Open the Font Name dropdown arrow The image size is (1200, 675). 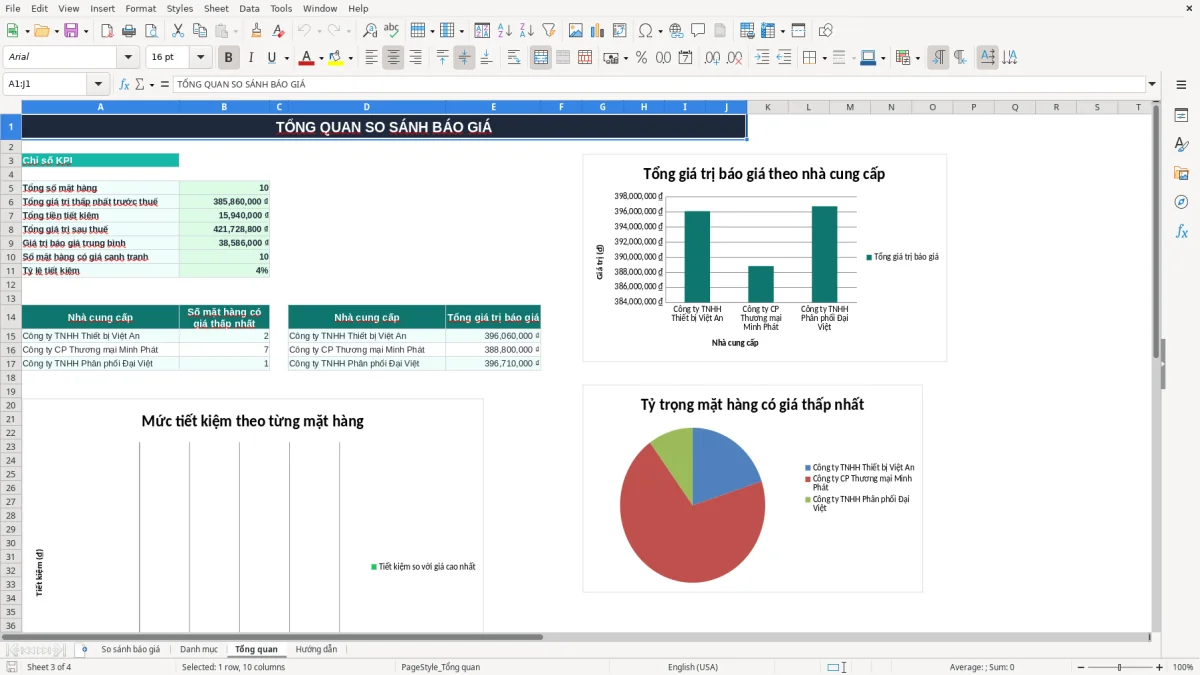(x=128, y=58)
